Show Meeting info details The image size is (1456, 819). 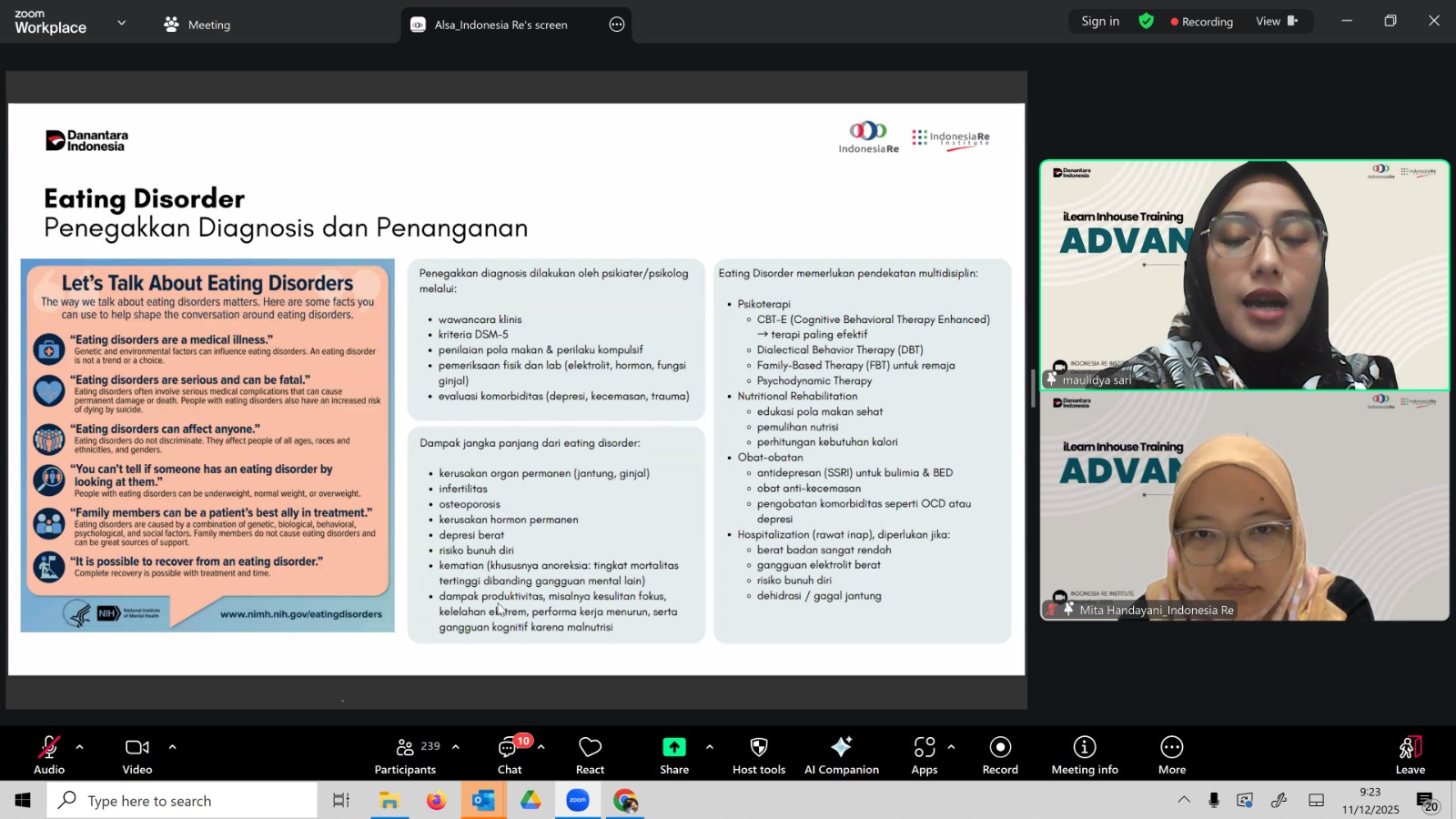[x=1084, y=754]
